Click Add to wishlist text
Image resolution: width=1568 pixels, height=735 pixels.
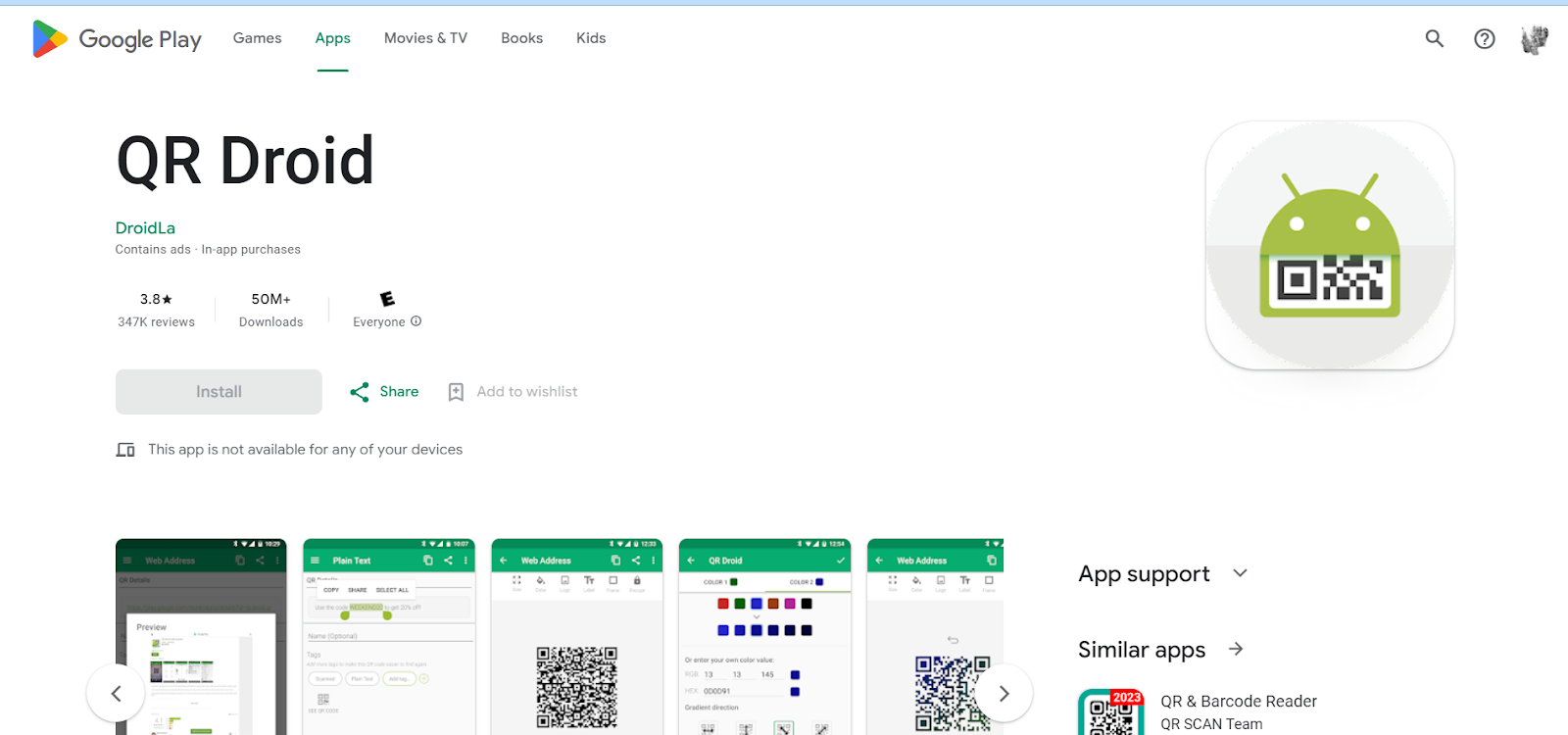point(527,392)
